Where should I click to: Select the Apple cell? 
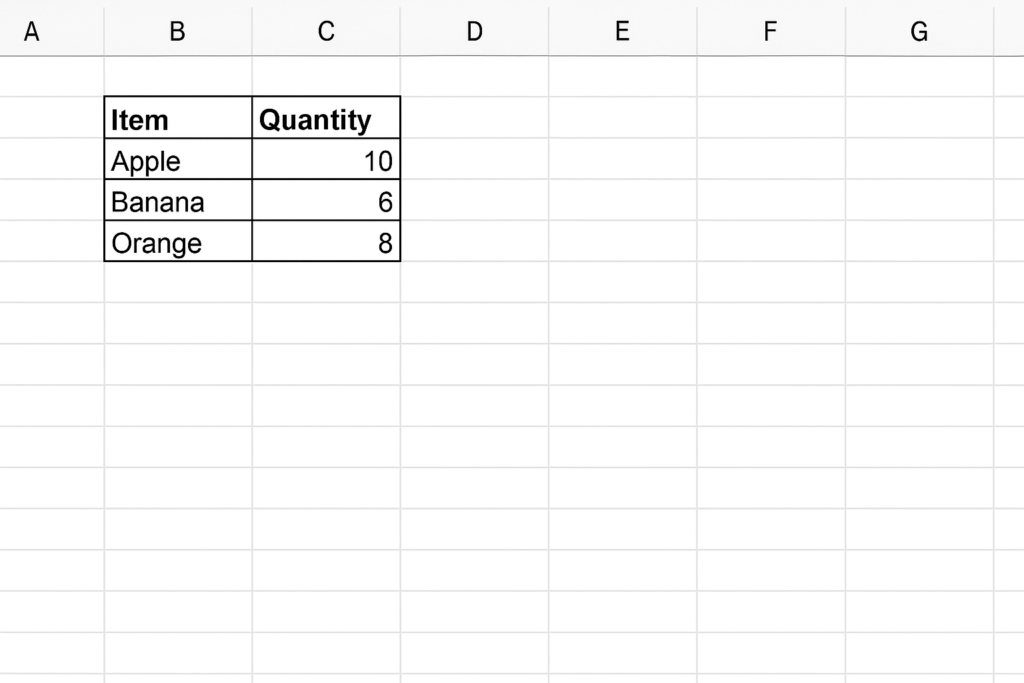(178, 159)
